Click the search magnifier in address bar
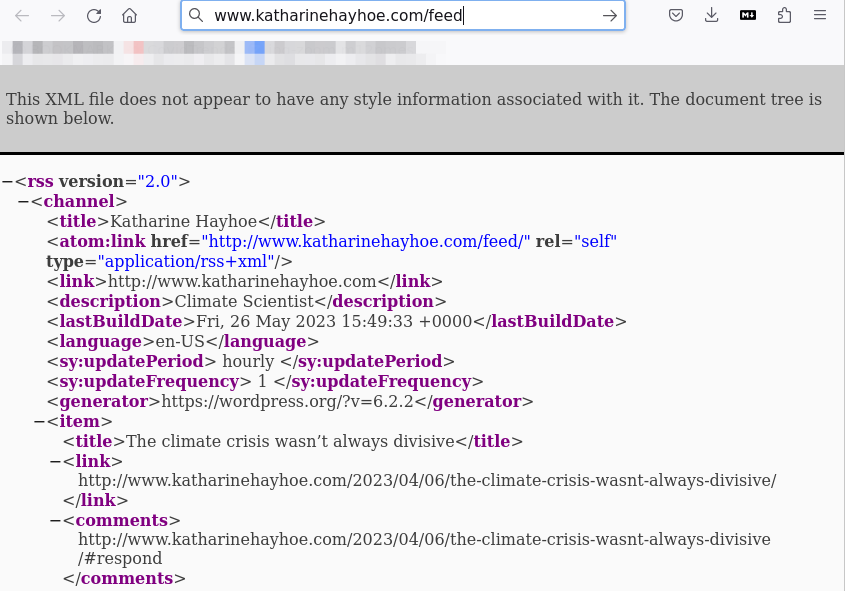Screen dimensions: 848x591 [196, 16]
